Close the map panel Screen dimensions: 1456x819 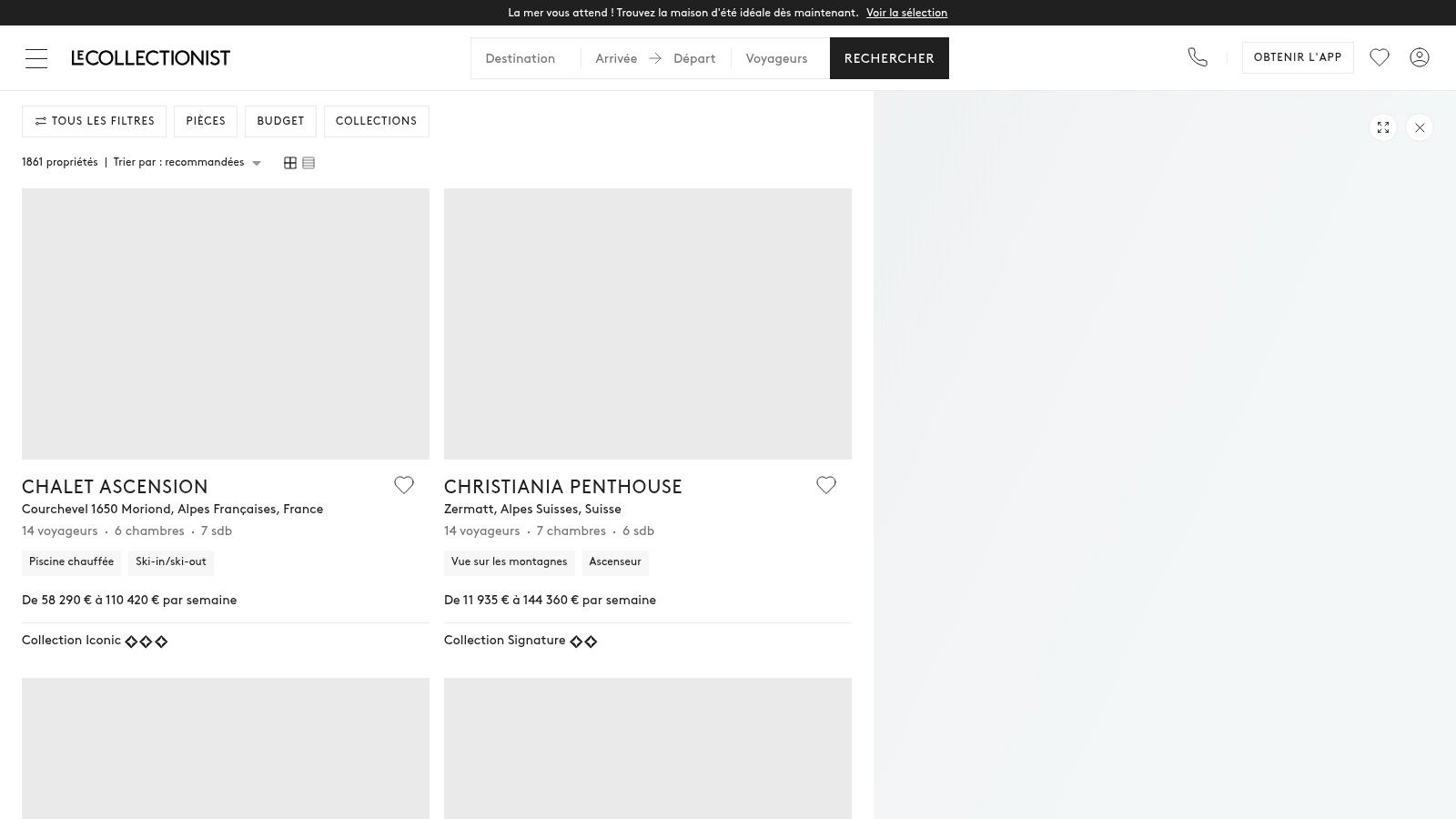point(1420,127)
